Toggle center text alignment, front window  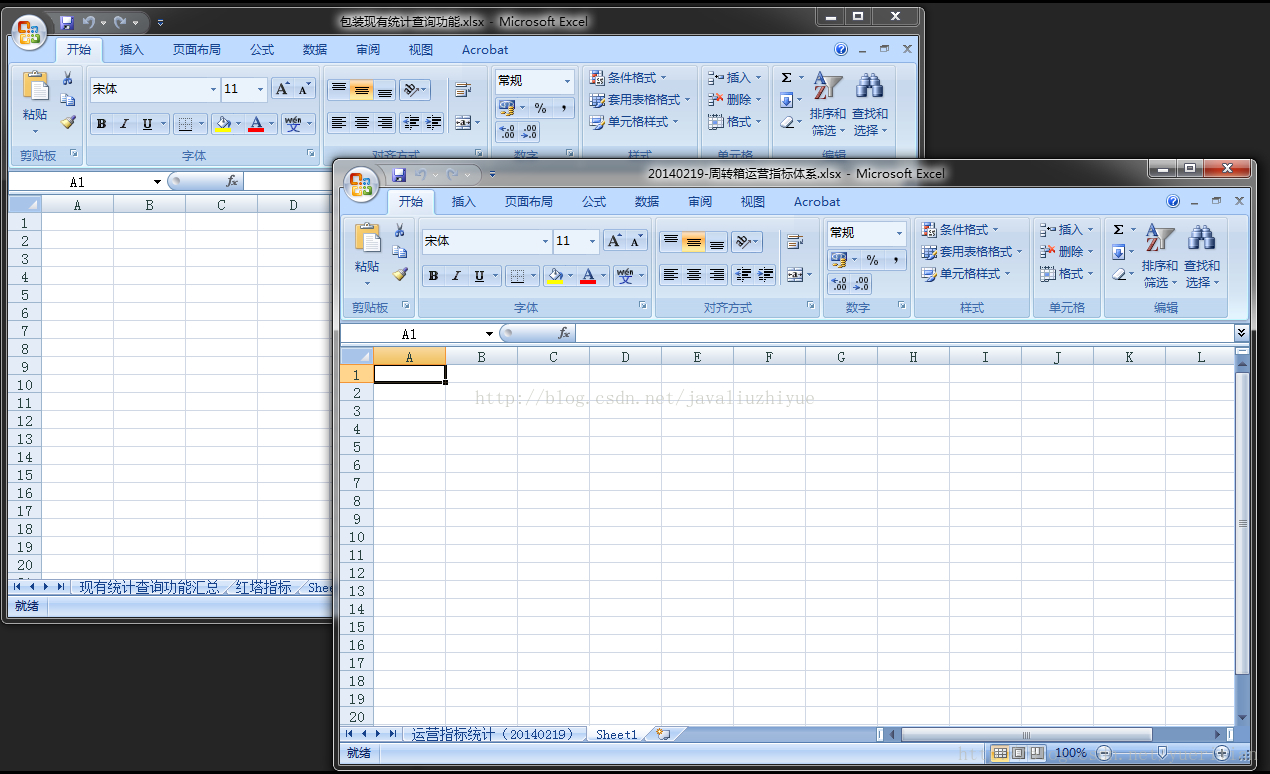coord(694,275)
